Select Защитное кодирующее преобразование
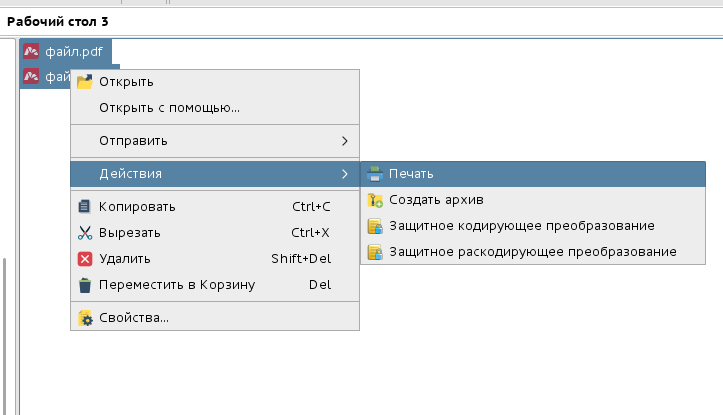723x415 pixels. click(521, 226)
